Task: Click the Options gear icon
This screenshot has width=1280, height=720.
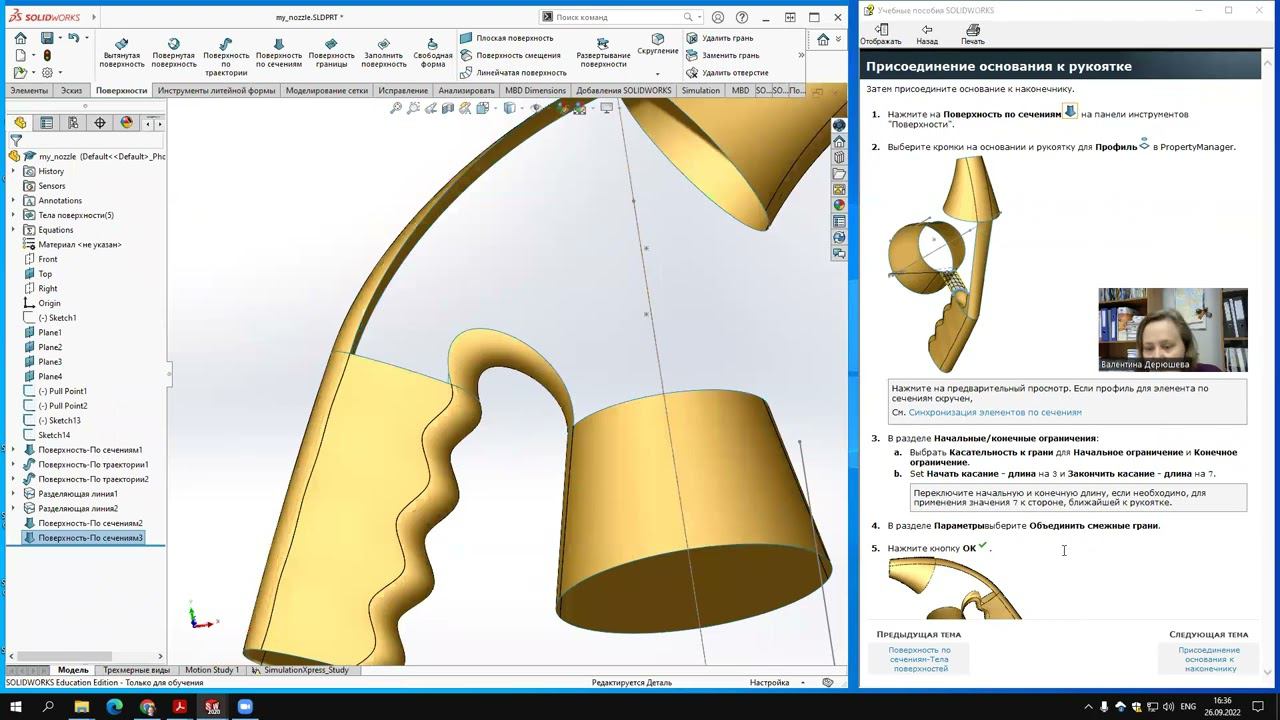Action: (47, 72)
